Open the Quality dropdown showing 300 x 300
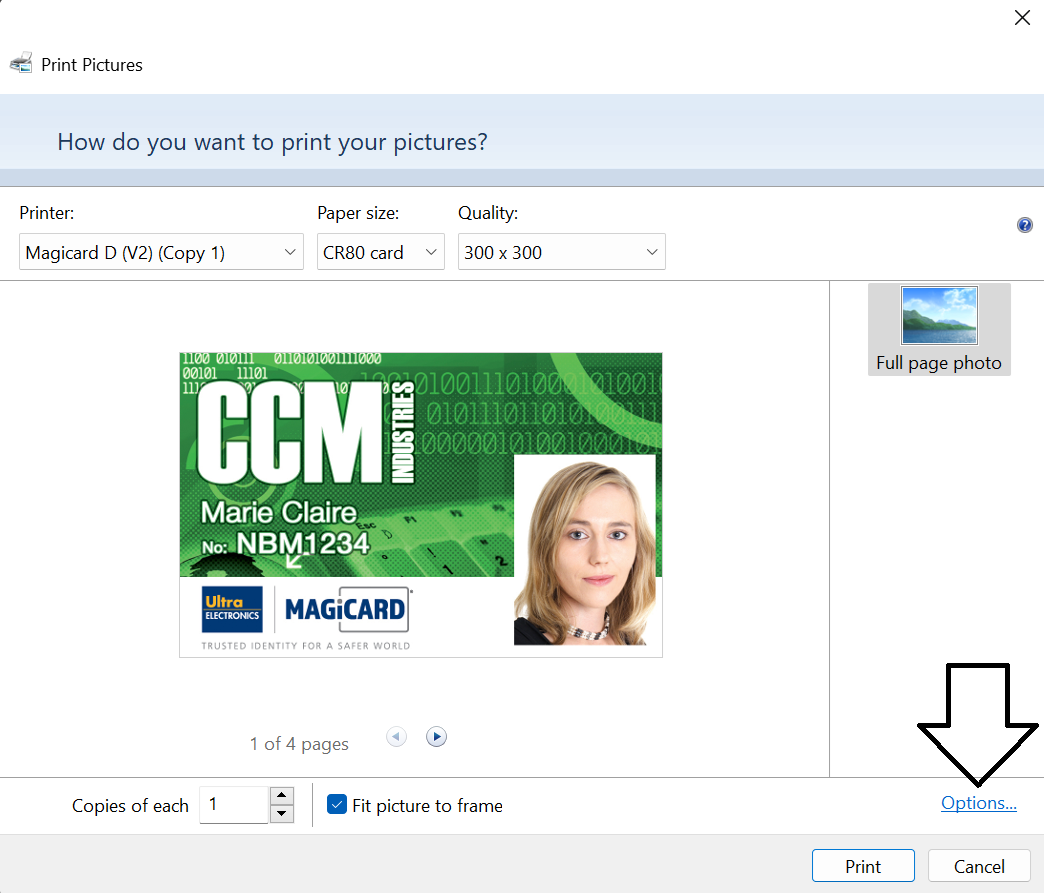1044x893 pixels. (x=561, y=252)
